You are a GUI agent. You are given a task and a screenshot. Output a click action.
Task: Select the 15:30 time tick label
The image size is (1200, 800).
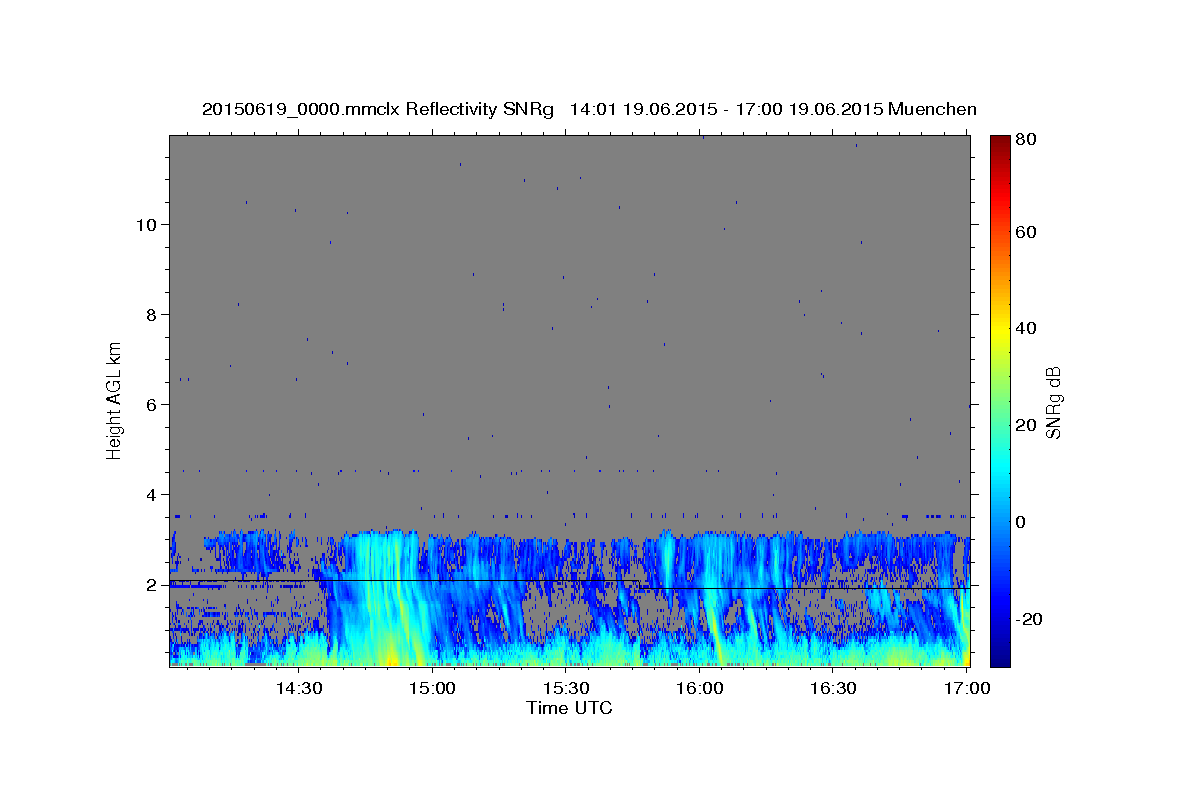pyautogui.click(x=567, y=688)
